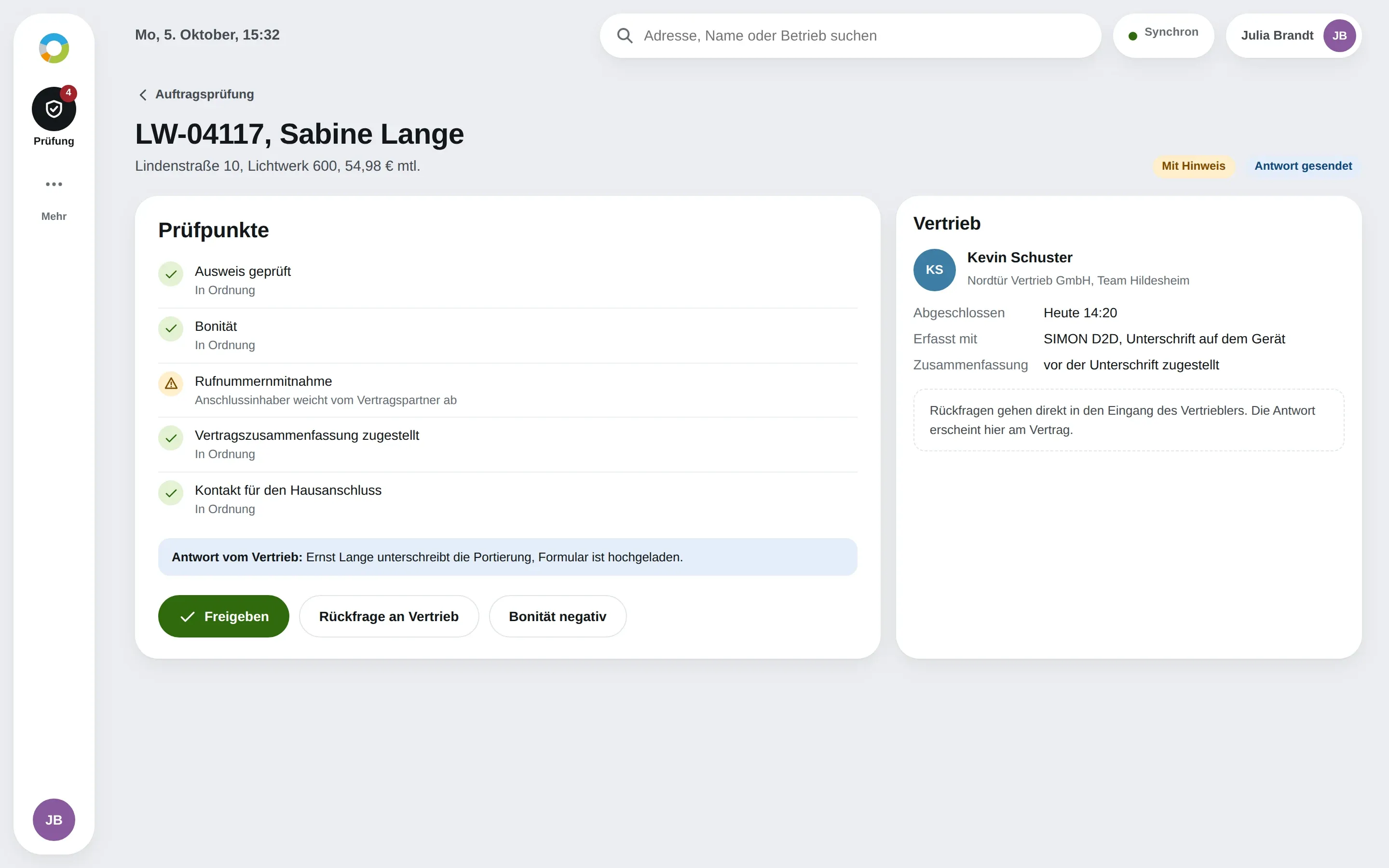Click the Rückfrage an Vertrieb button
This screenshot has width=1389, height=868.
point(389,616)
